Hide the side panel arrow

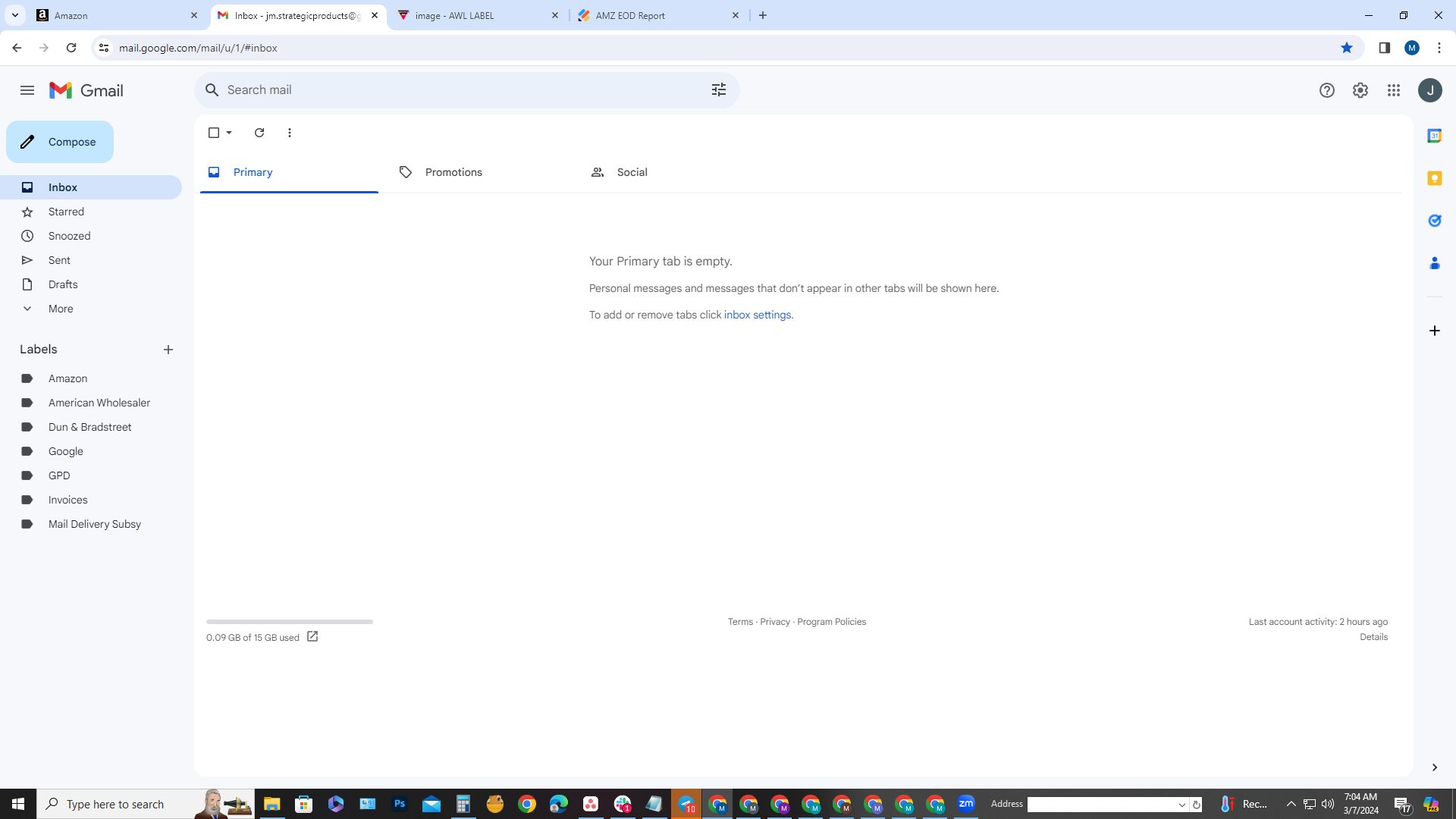pyautogui.click(x=1434, y=767)
